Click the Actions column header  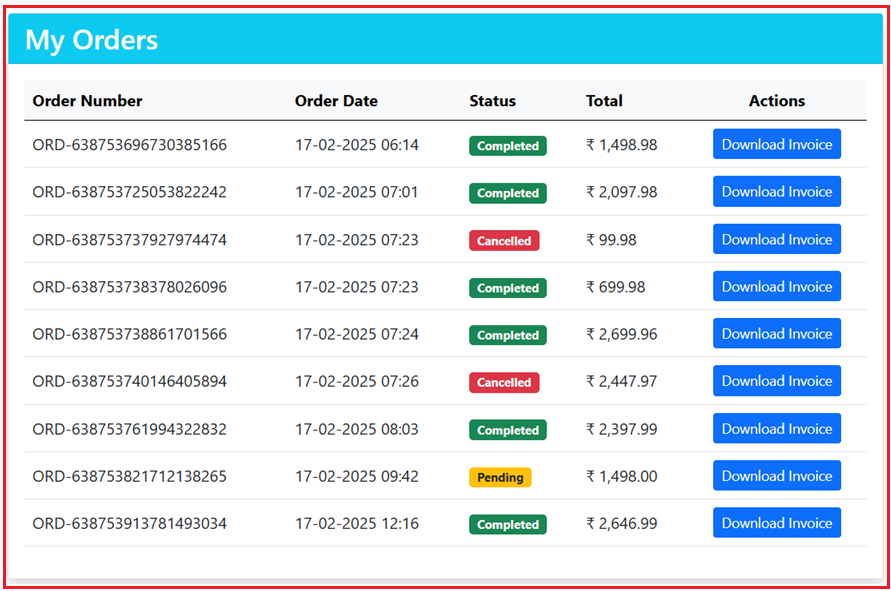pos(777,101)
